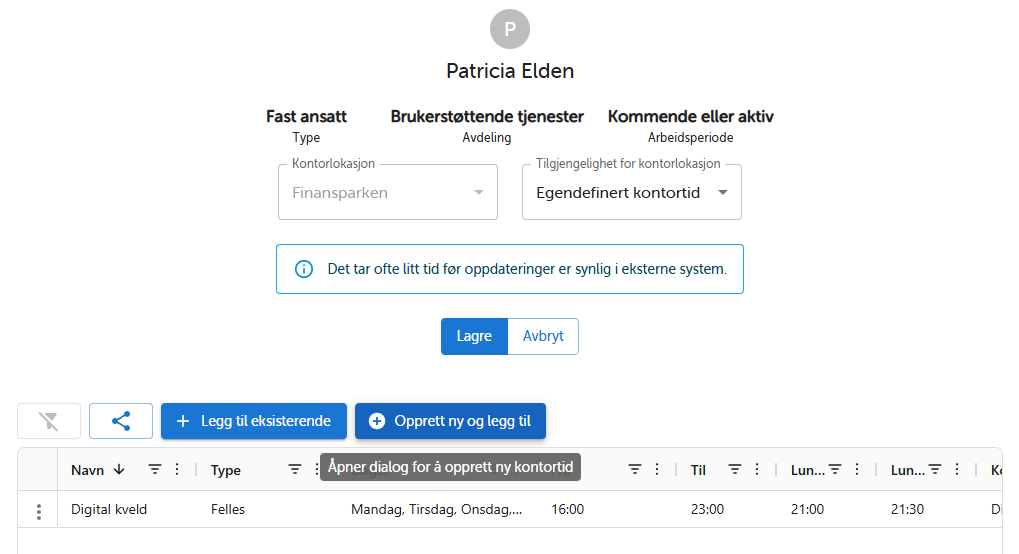Click the info icon in the notice box
Screen dimensions: 1019x554
[x=303, y=269]
